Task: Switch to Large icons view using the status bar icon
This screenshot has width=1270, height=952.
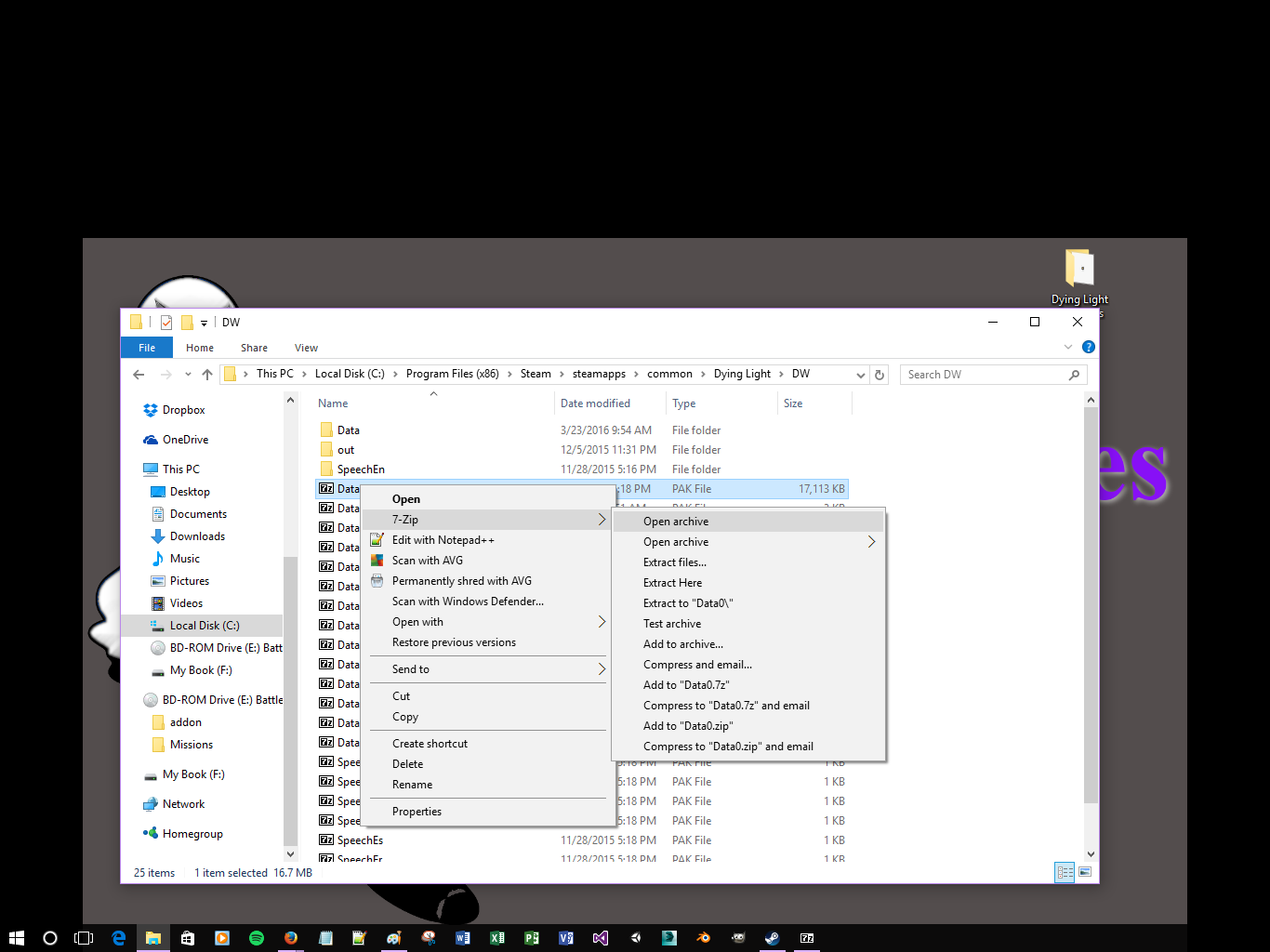Action: pos(1085,872)
